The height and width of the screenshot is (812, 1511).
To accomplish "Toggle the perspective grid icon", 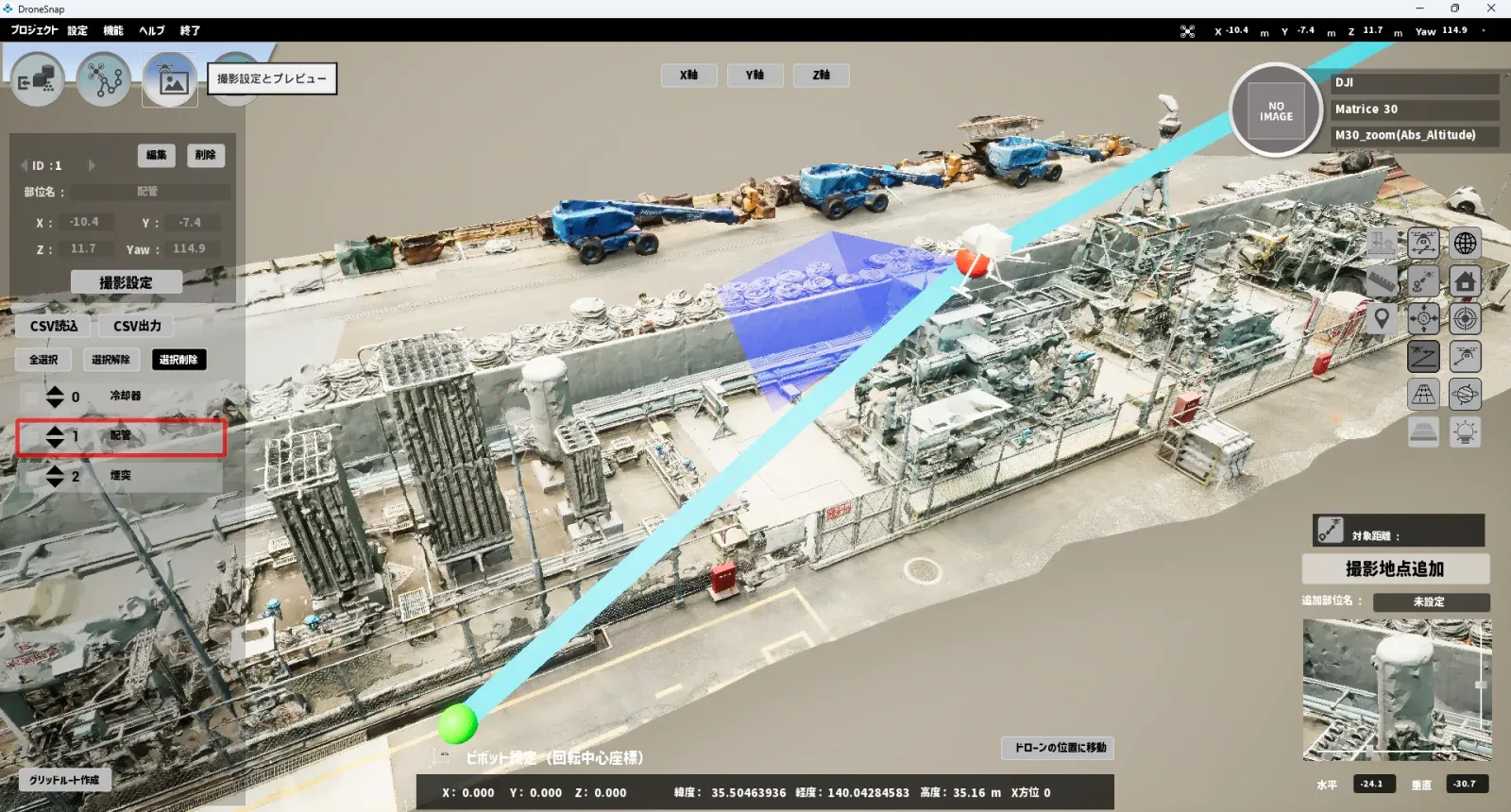I will pyautogui.click(x=1423, y=395).
